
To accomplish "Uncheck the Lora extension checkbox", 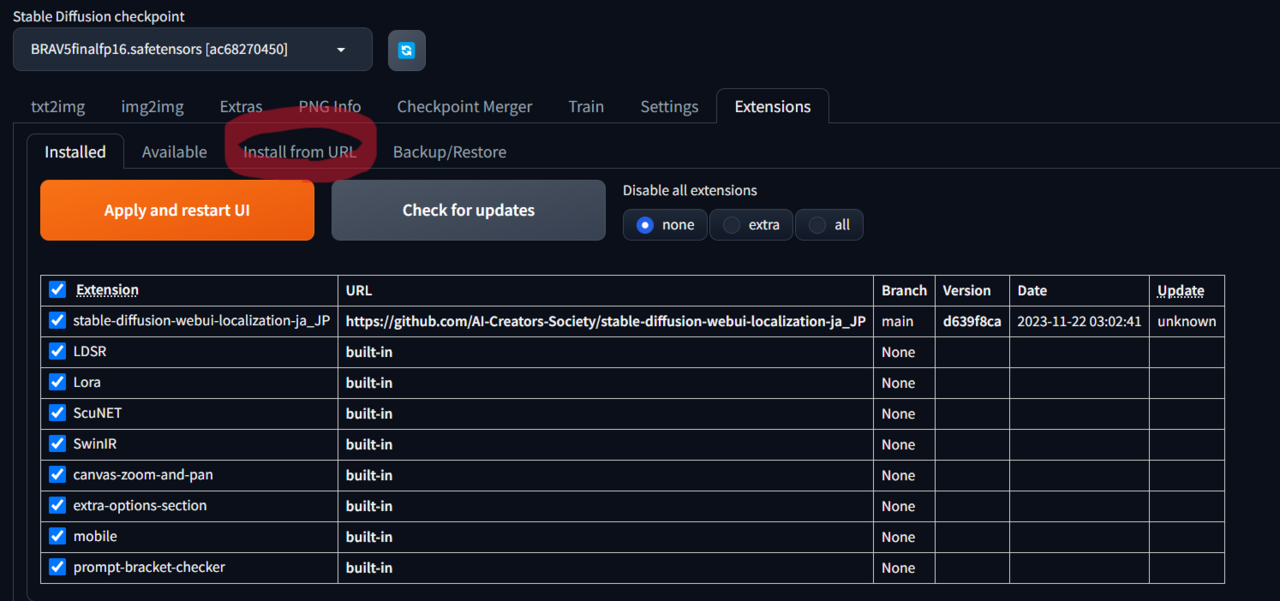I will pos(57,382).
